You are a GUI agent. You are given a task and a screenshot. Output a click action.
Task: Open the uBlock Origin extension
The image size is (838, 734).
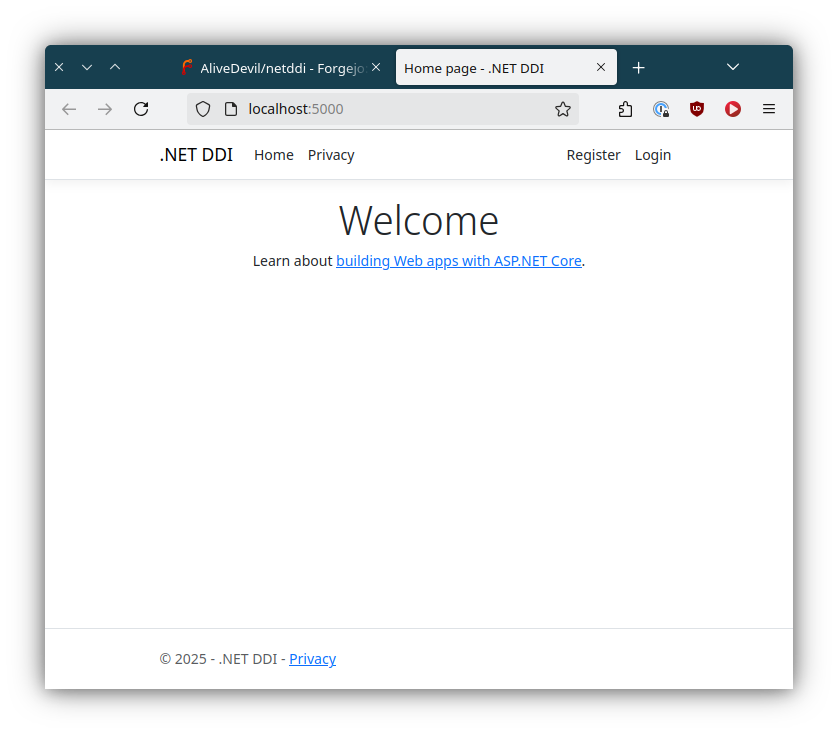[x=697, y=109]
